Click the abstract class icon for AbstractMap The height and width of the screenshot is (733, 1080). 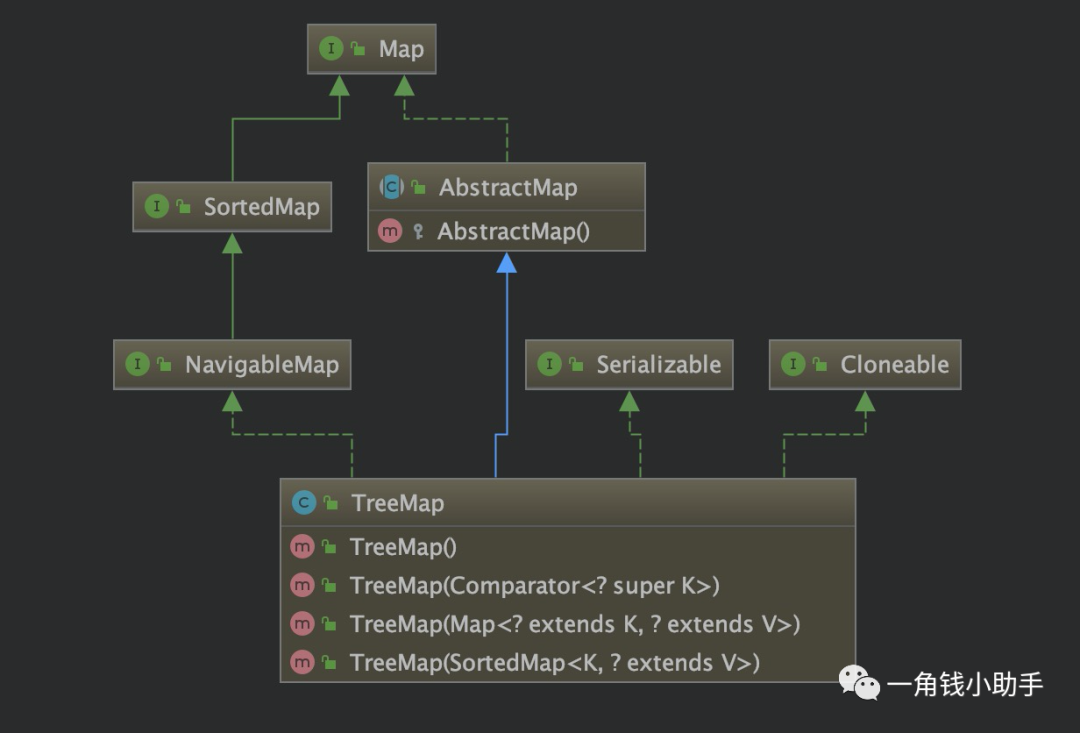392,186
